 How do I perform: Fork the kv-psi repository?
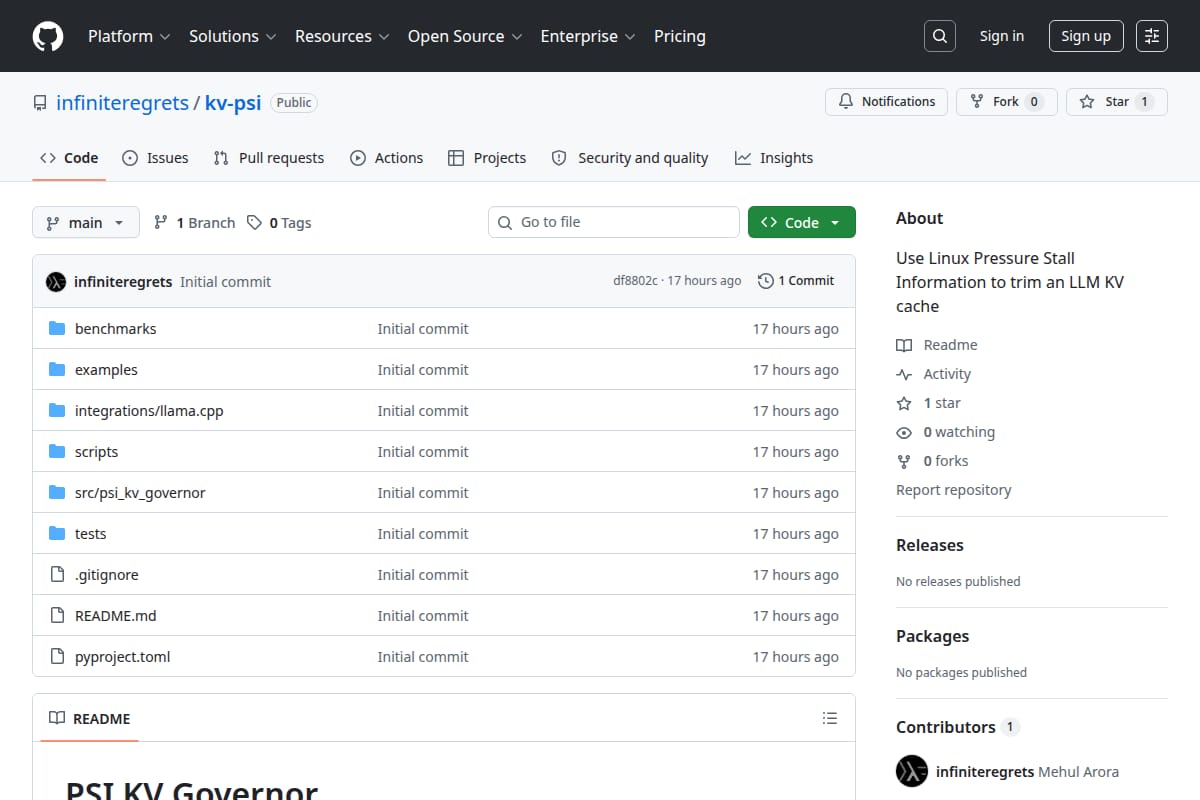tap(1006, 102)
